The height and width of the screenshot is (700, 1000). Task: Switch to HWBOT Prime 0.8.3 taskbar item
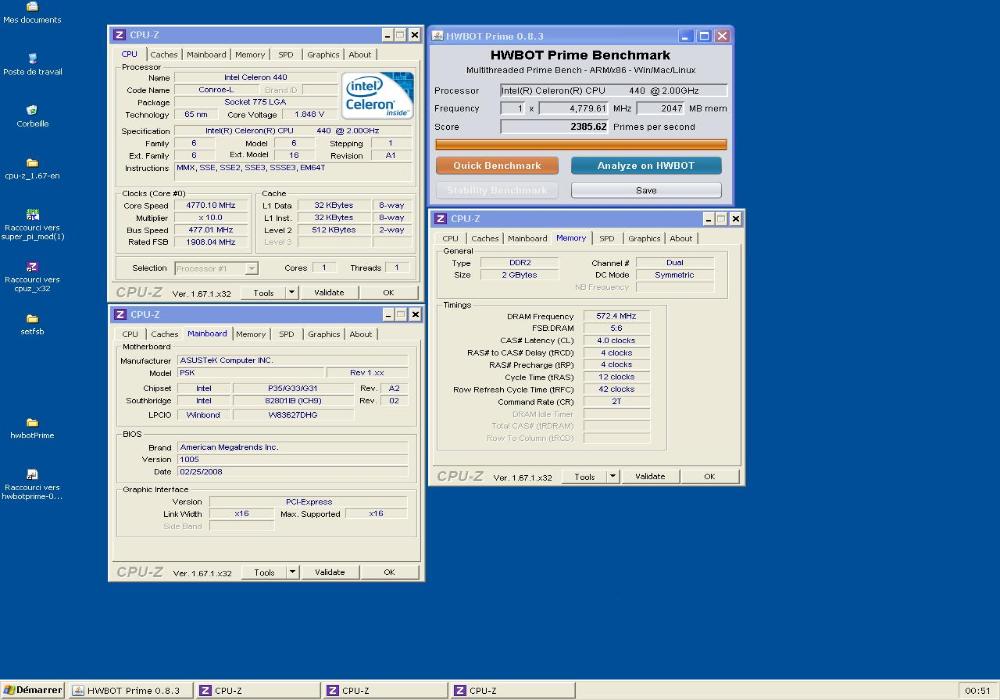pos(131,690)
